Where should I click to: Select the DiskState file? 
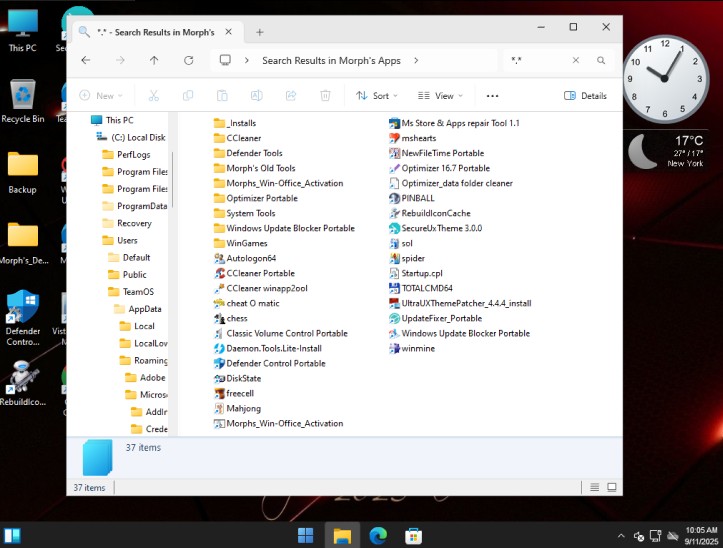click(x=237, y=378)
